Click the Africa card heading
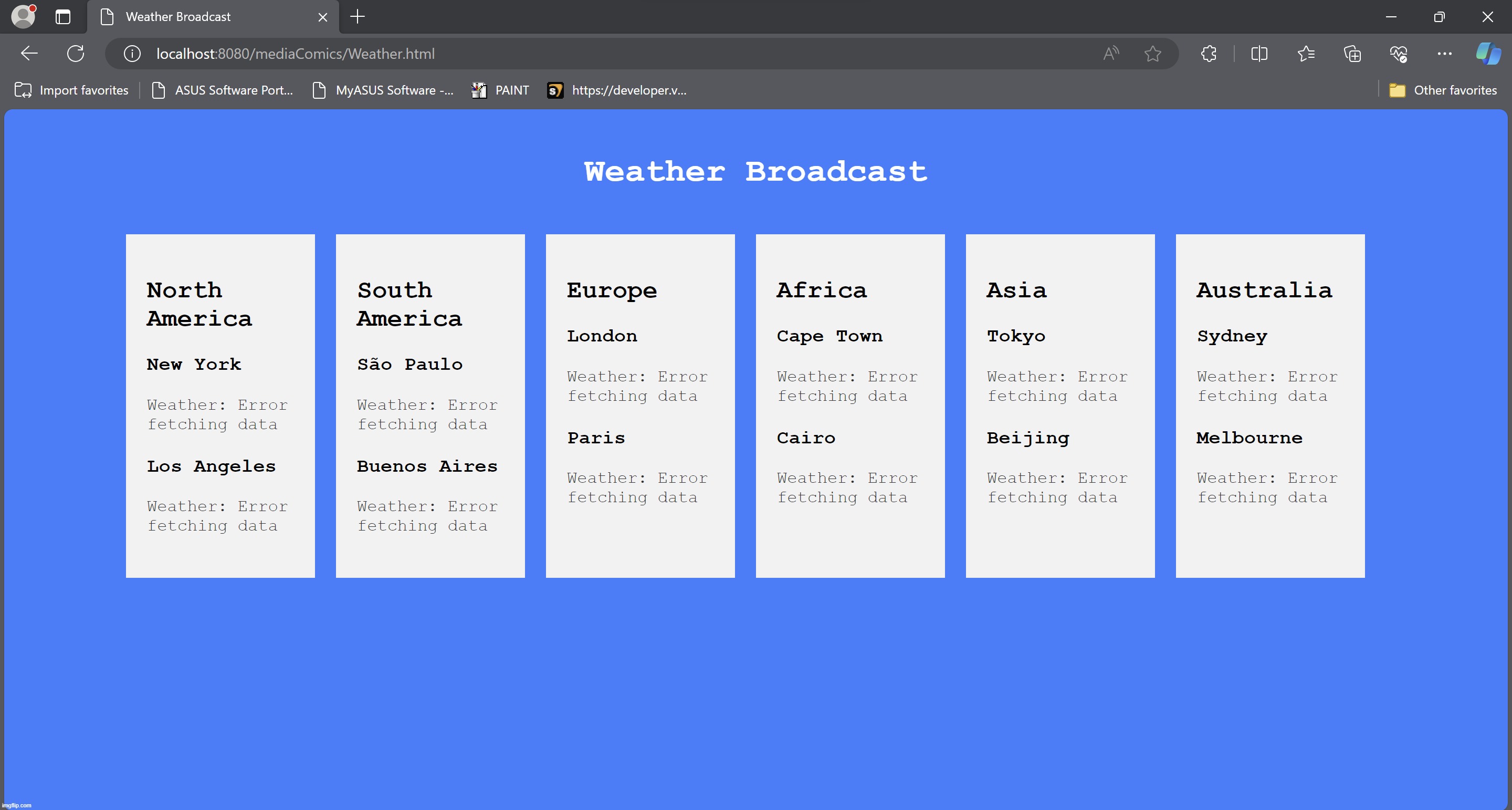Image resolution: width=1512 pixels, height=810 pixels. click(822, 290)
